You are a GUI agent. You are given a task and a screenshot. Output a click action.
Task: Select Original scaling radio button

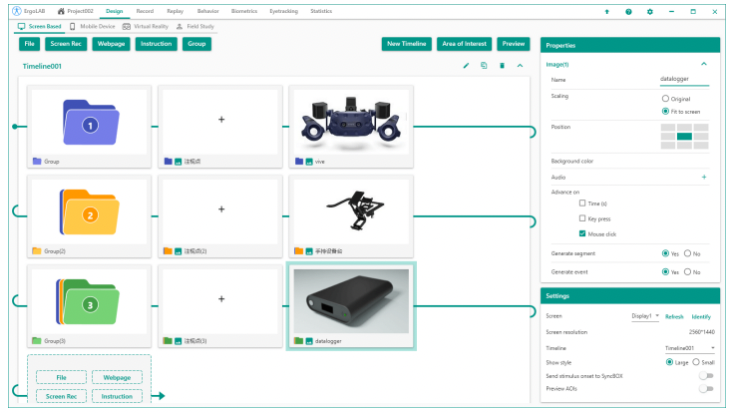coord(666,99)
